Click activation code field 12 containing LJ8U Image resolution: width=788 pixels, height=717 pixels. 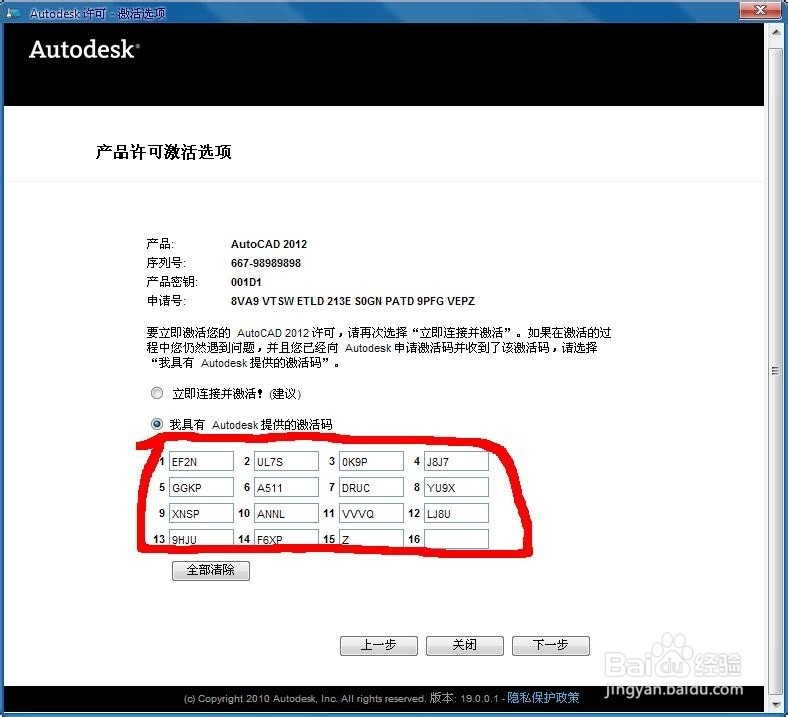(456, 514)
